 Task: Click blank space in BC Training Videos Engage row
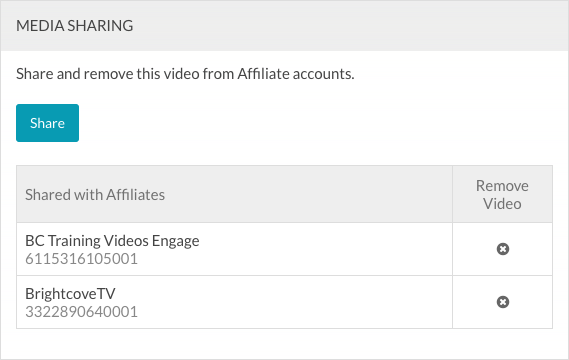327,249
